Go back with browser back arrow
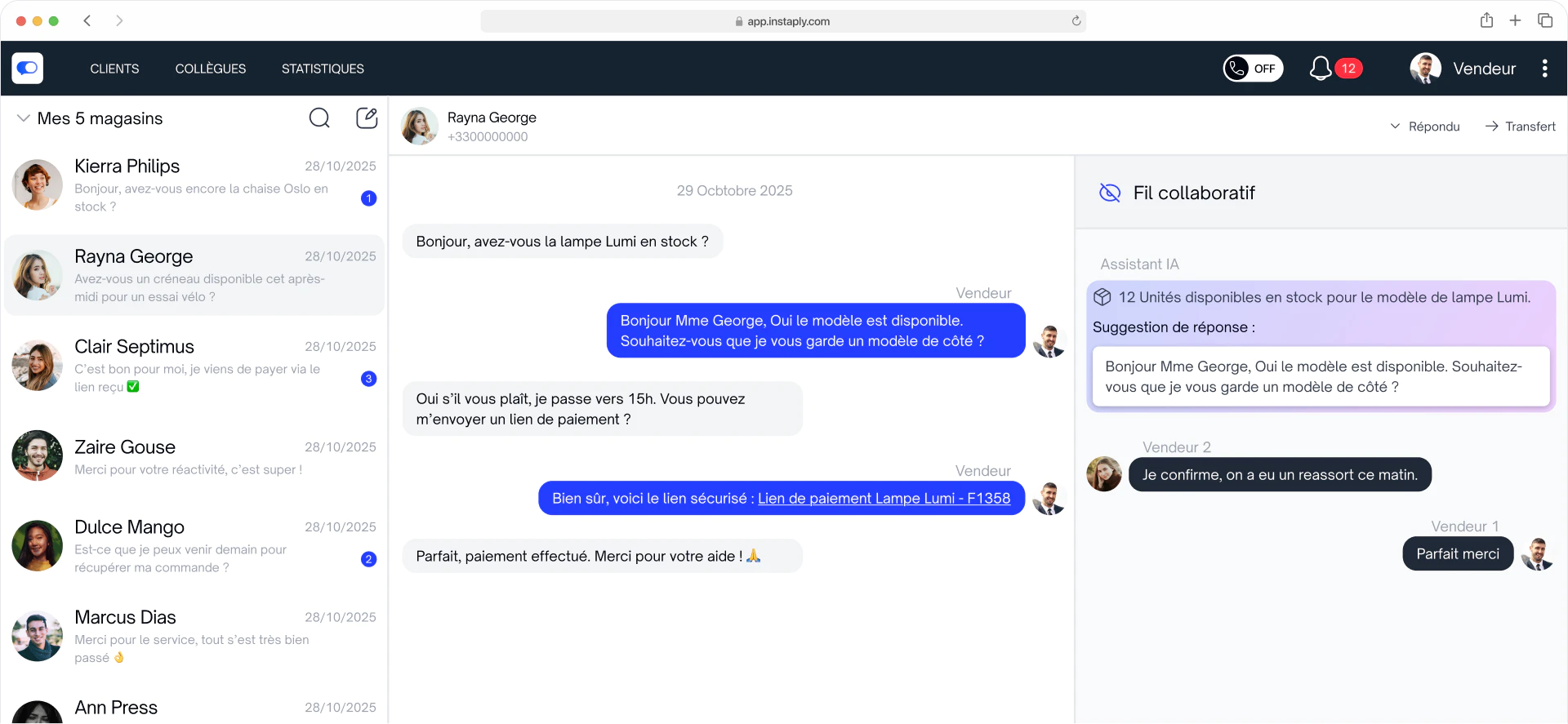The height and width of the screenshot is (724, 1568). click(x=87, y=20)
